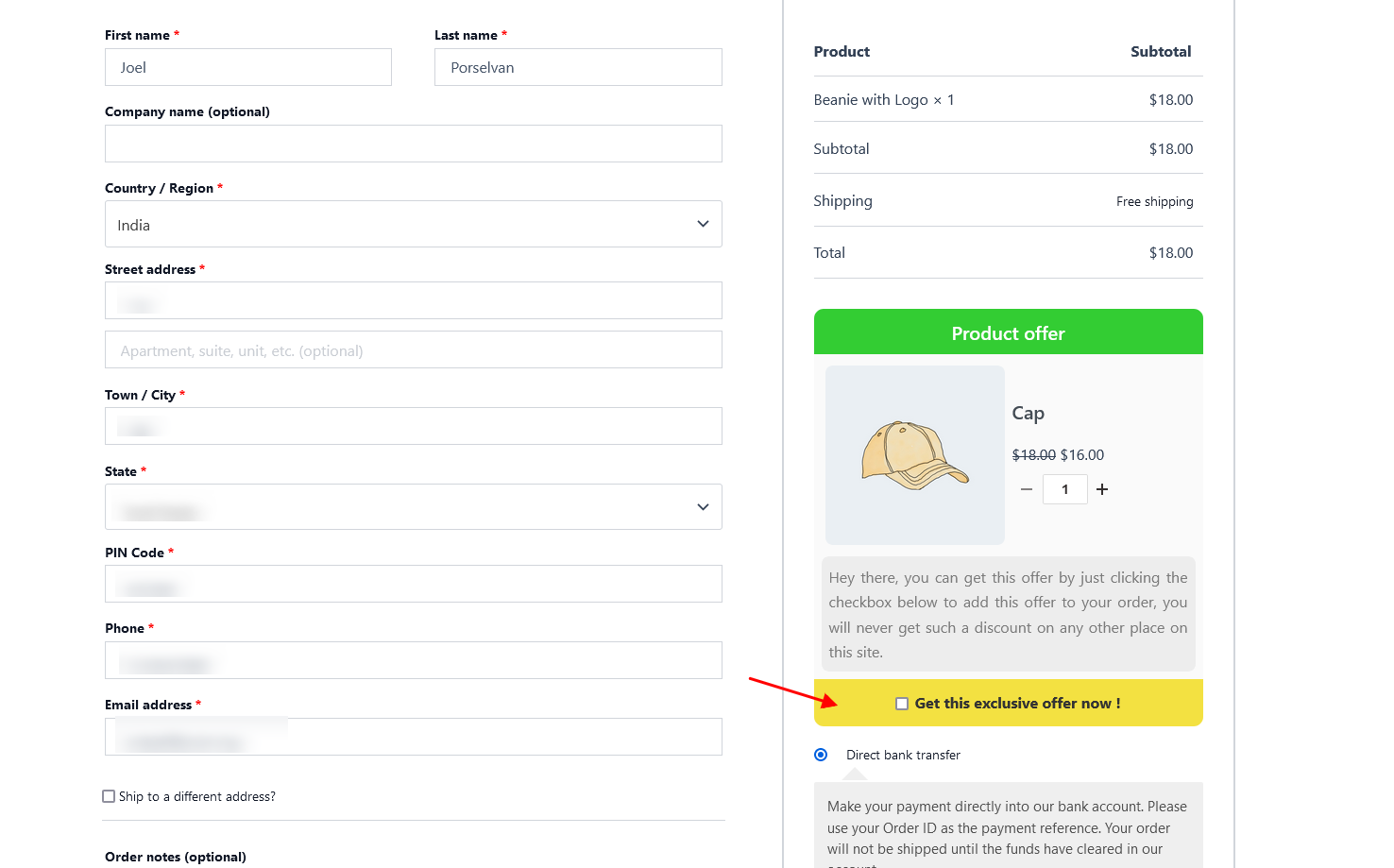Open the Country / Region dropdown
The height and width of the screenshot is (868, 1394).
(413, 225)
